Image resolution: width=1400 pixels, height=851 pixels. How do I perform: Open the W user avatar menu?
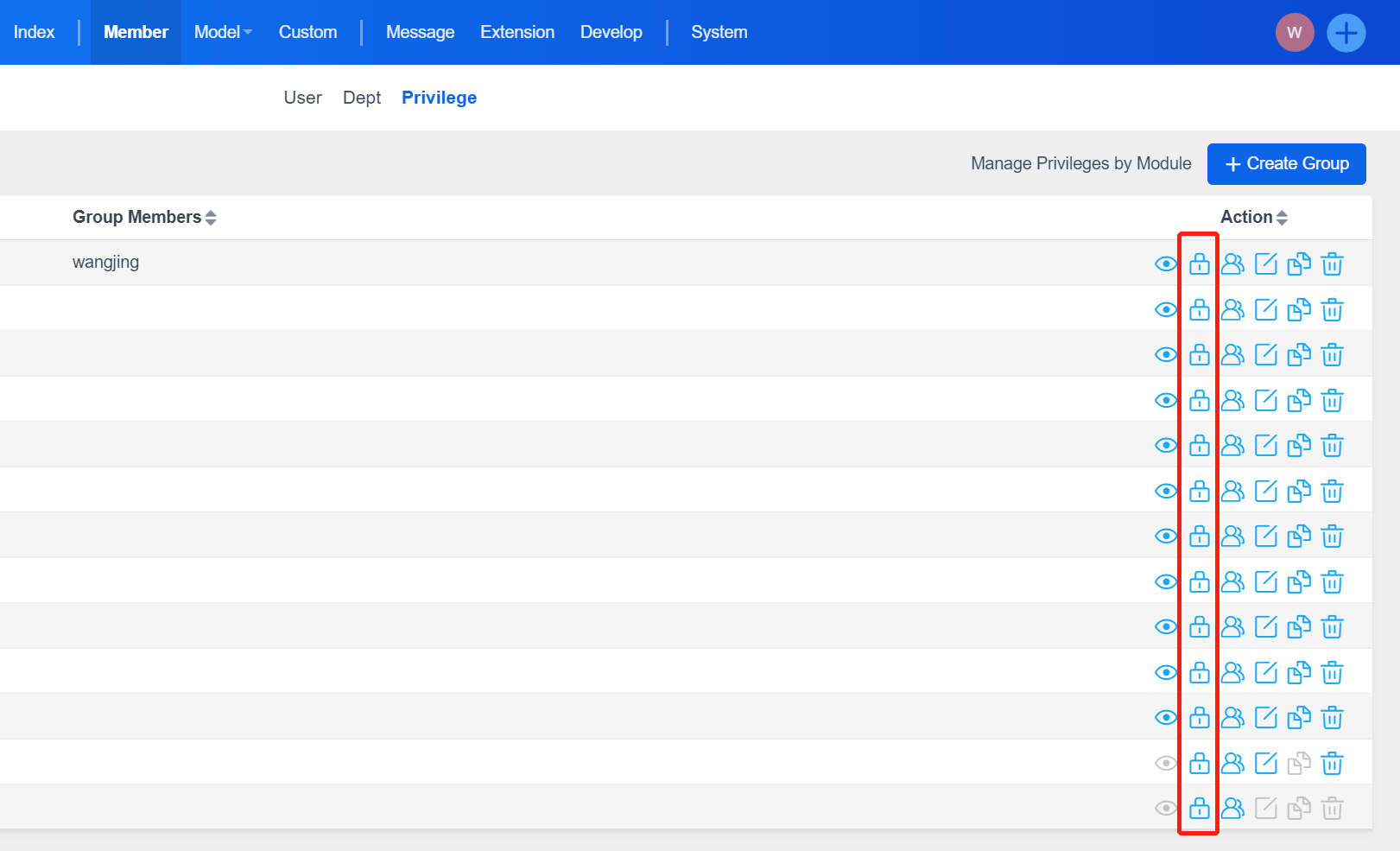pyautogui.click(x=1294, y=33)
